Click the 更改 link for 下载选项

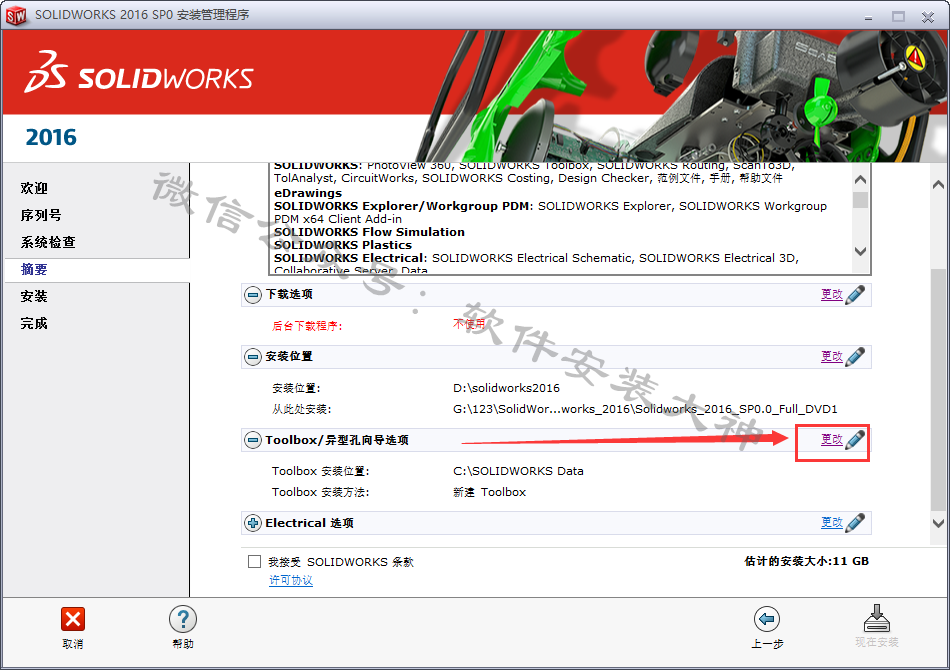pos(832,294)
